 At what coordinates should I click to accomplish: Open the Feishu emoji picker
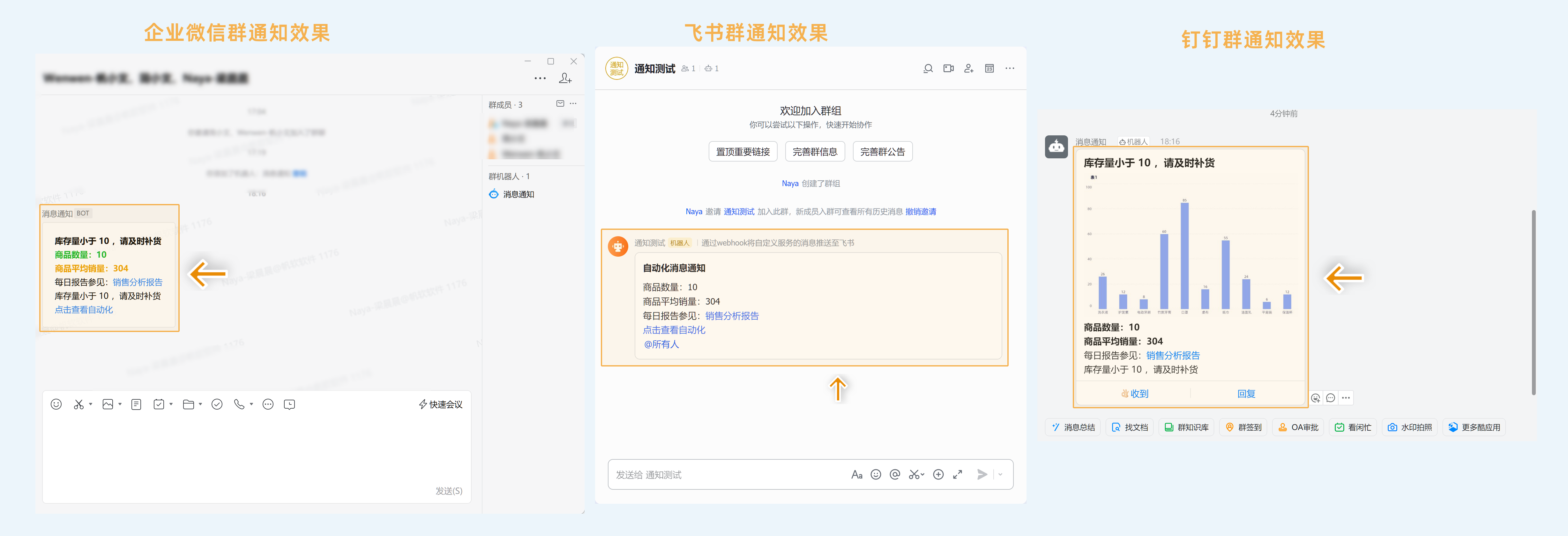click(x=876, y=474)
